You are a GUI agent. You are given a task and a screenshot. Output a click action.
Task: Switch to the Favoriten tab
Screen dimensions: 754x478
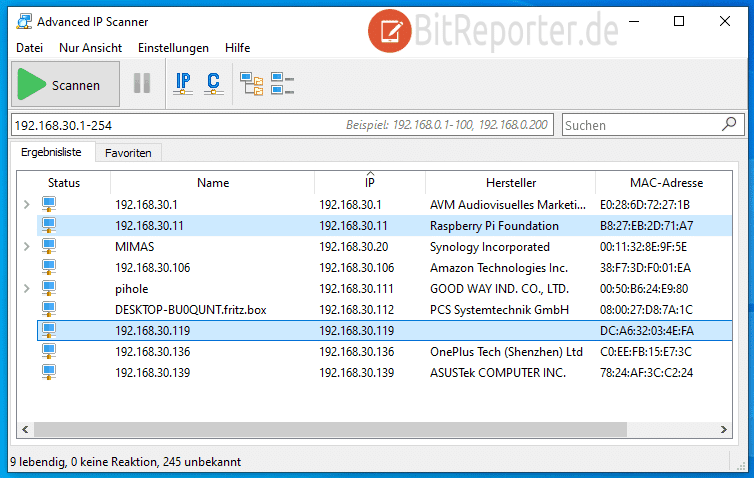coord(129,153)
